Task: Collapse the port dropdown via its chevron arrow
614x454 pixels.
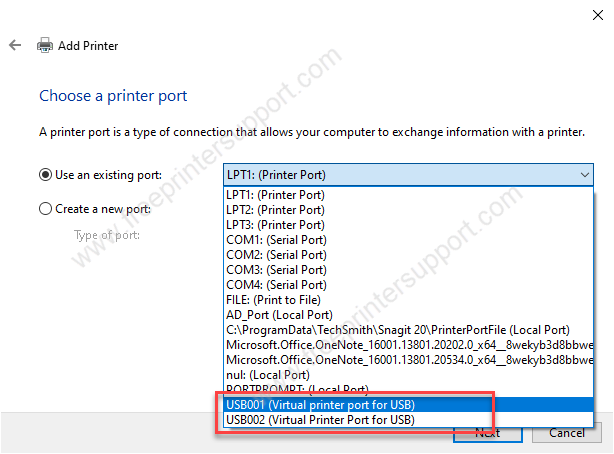Action: coord(585,175)
